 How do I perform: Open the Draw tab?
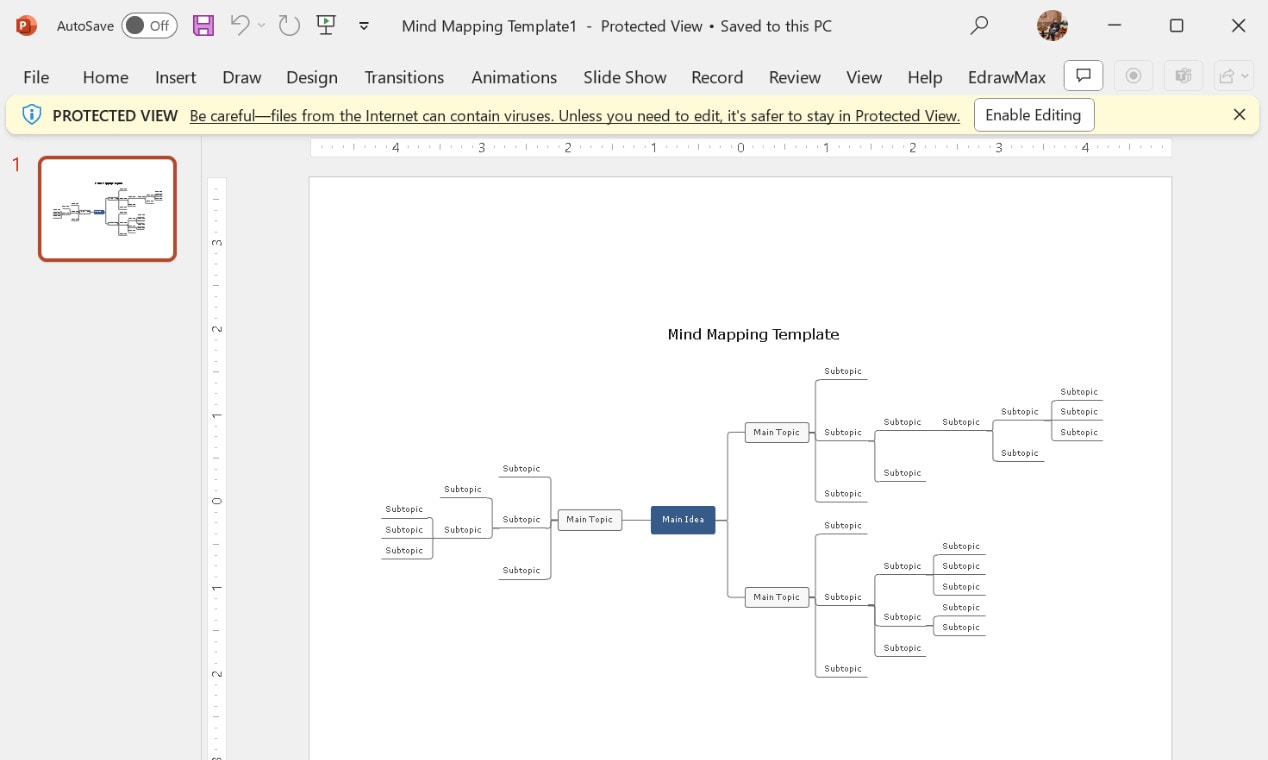(x=242, y=77)
